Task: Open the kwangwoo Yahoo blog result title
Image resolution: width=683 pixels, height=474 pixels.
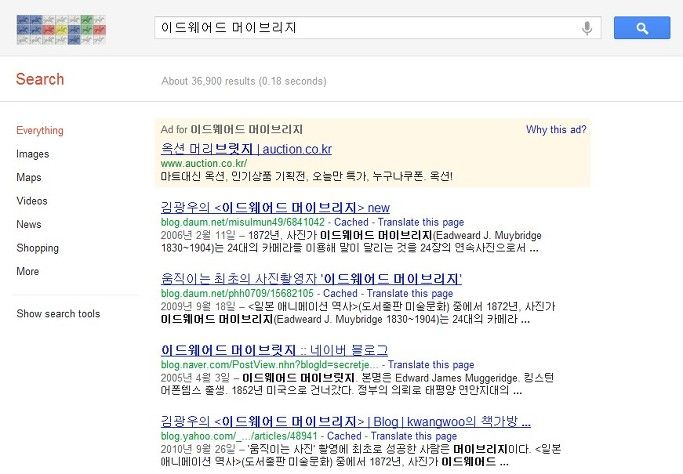Action: click(x=345, y=421)
